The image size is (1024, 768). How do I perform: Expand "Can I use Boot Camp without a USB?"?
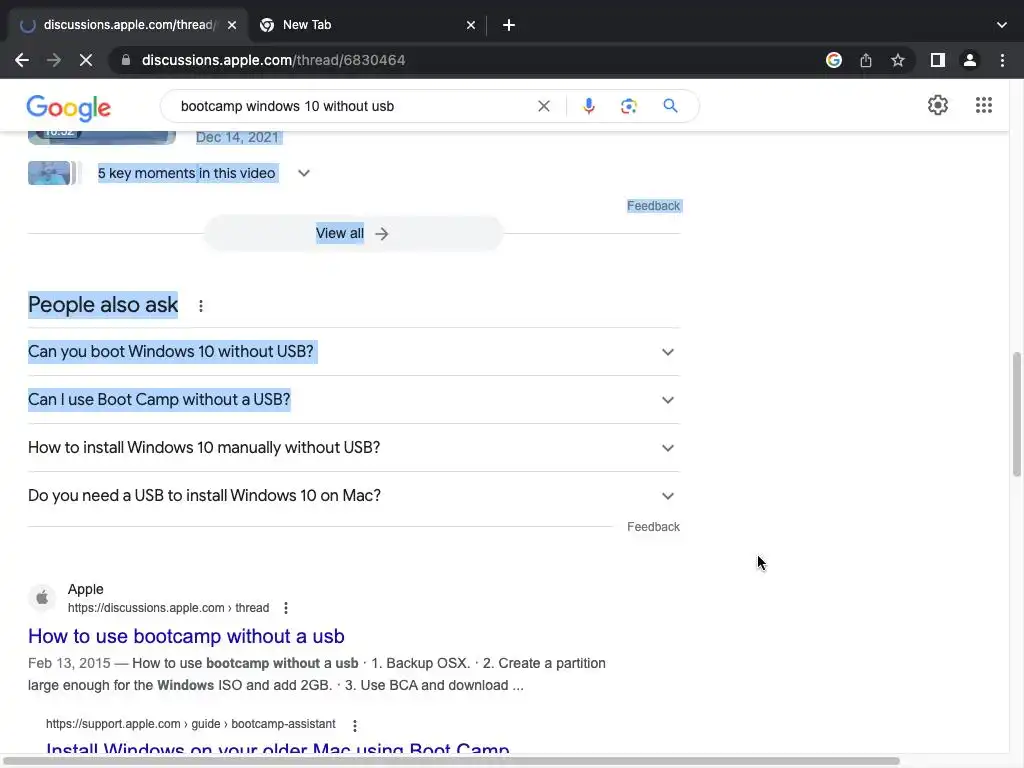[x=353, y=400]
